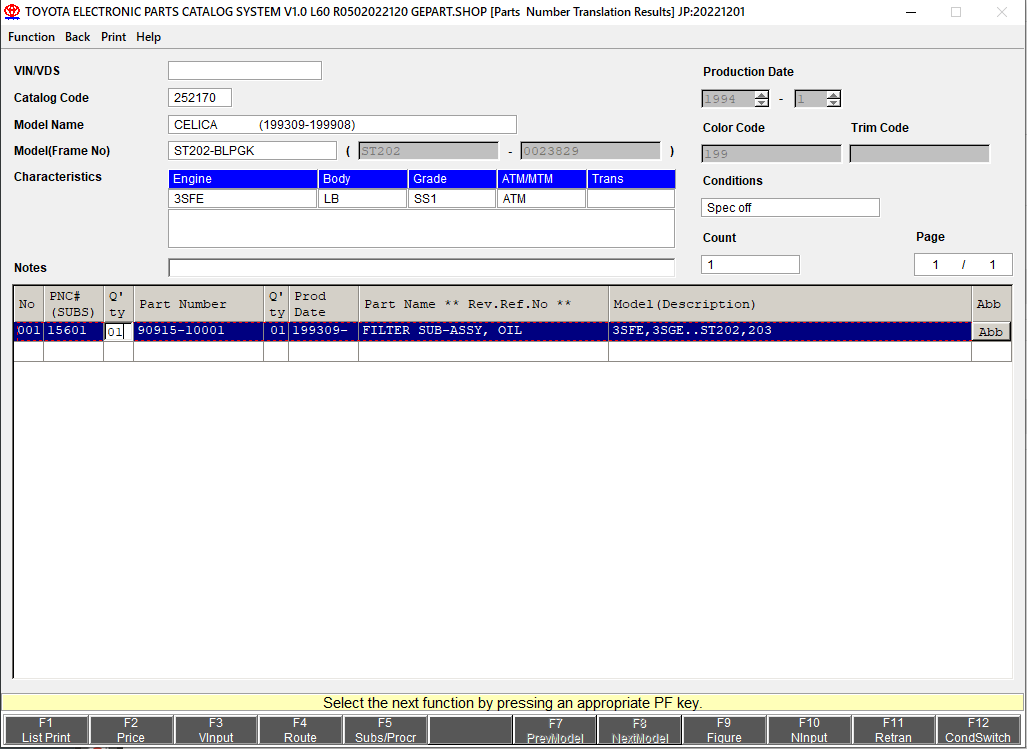
Task: Click the frame prefix field ST202
Action: point(428,151)
